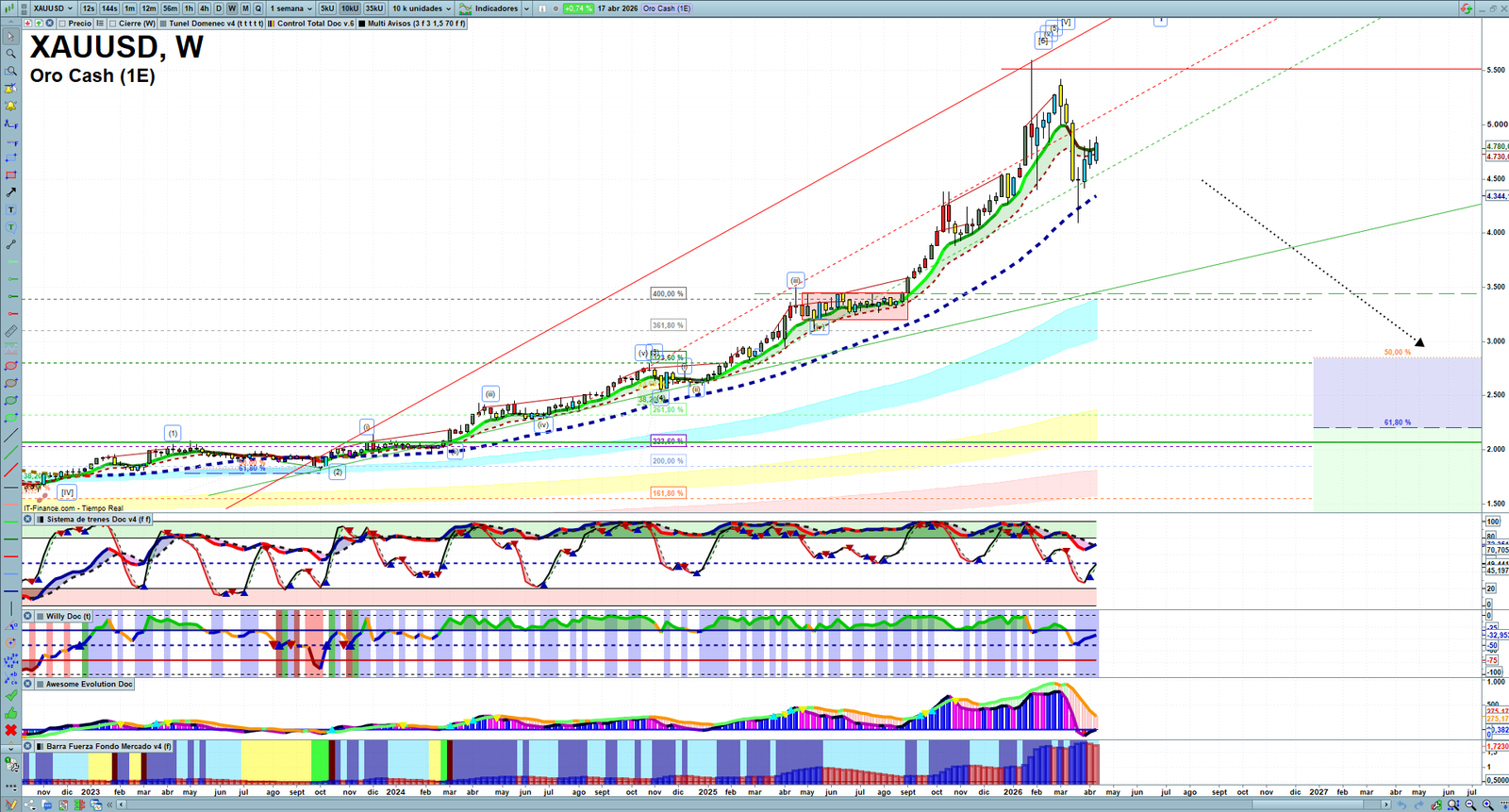Click Tunel Domenec grey color square
The image size is (1509, 812).
tap(163, 24)
